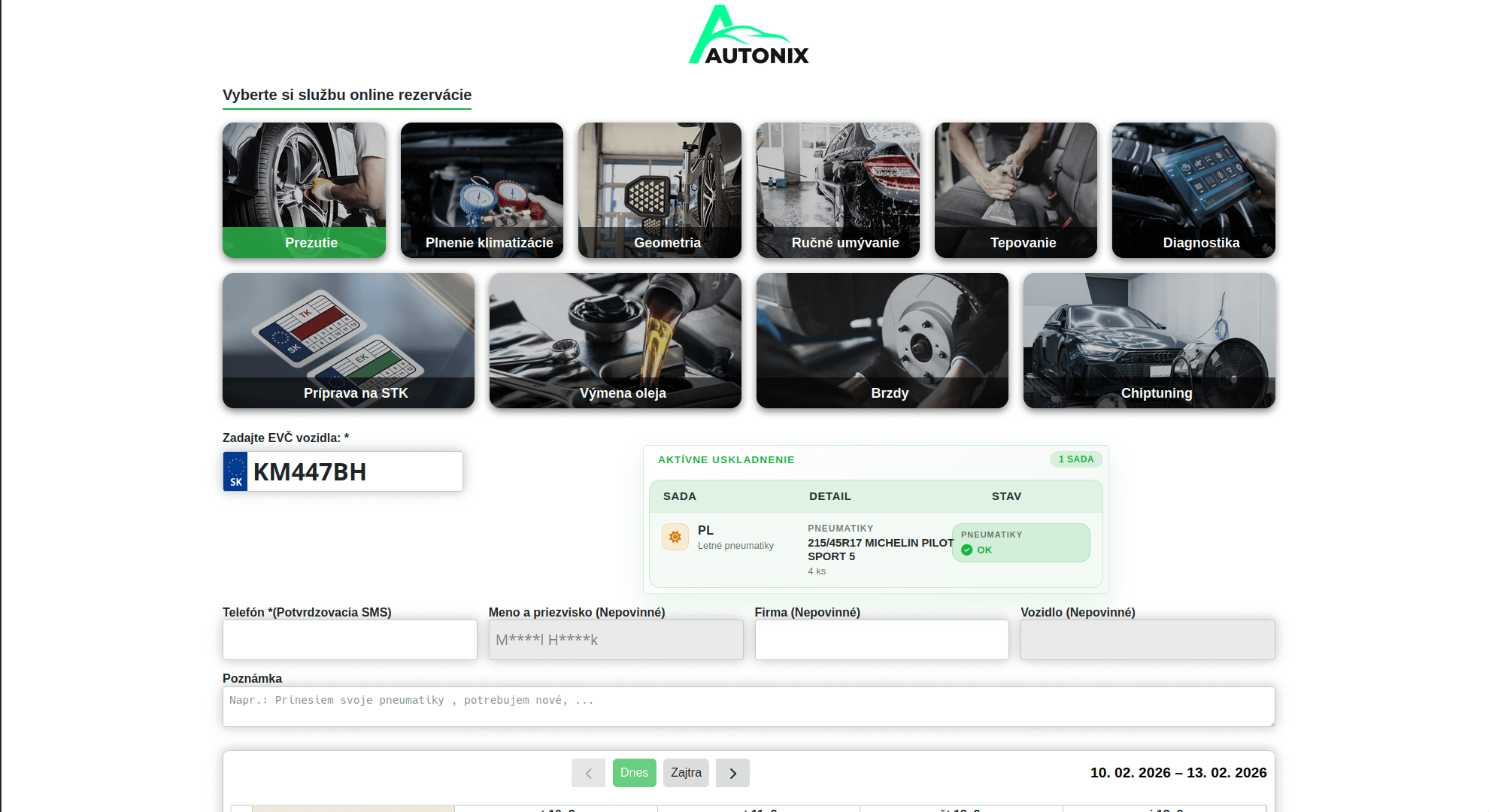Click the Autonix logo
Image resolution: width=1489 pixels, height=812 pixels.
coord(748,35)
